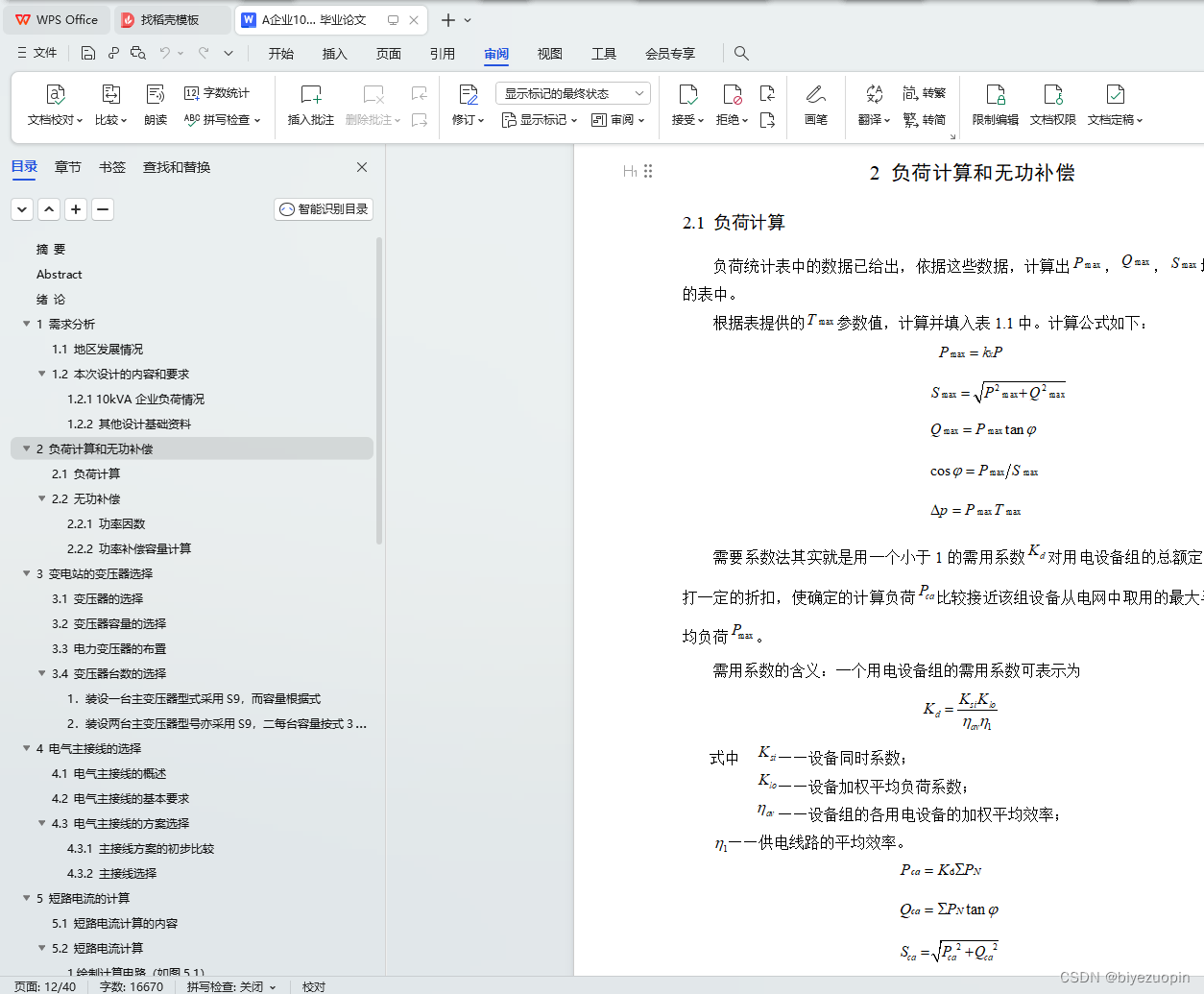Open the 字数统计 word count tool

pyautogui.click(x=215, y=93)
